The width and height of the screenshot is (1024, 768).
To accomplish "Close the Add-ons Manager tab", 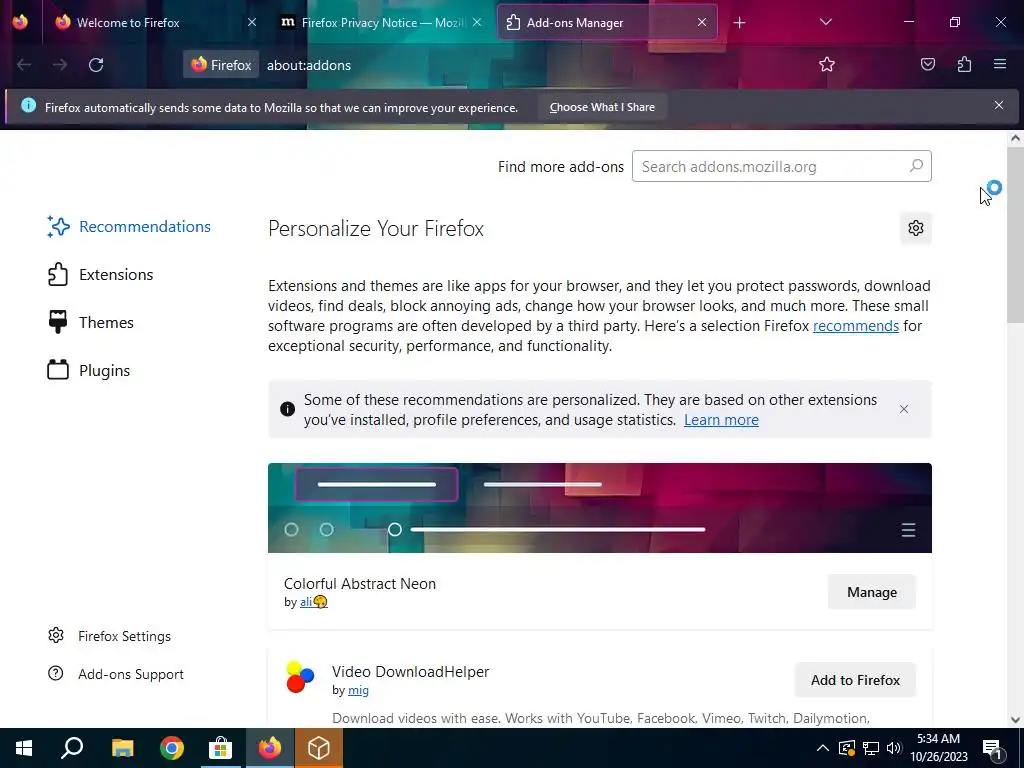I will [x=701, y=22].
